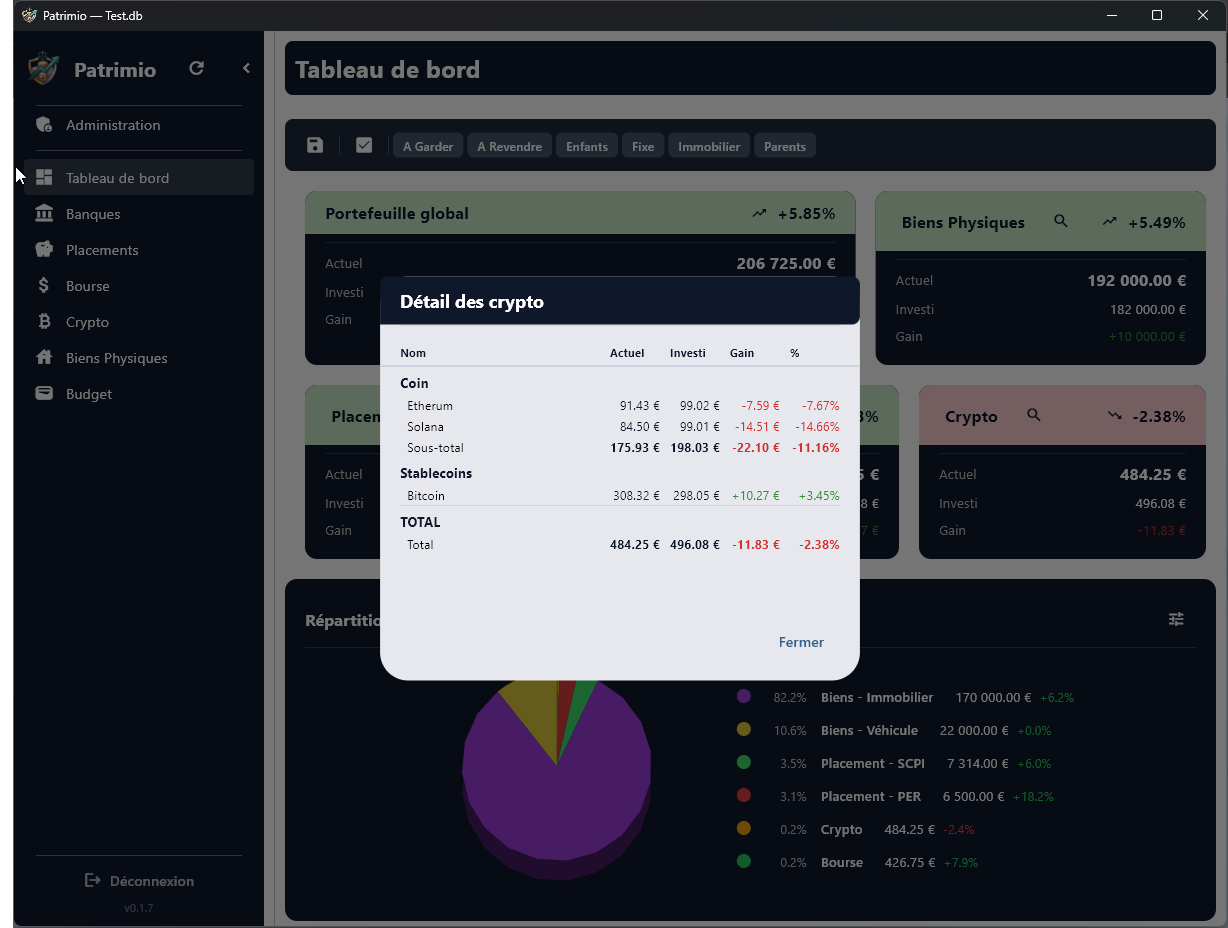1228x928 pixels.
Task: Toggle the Immobilier filter tag
Action: [709, 146]
